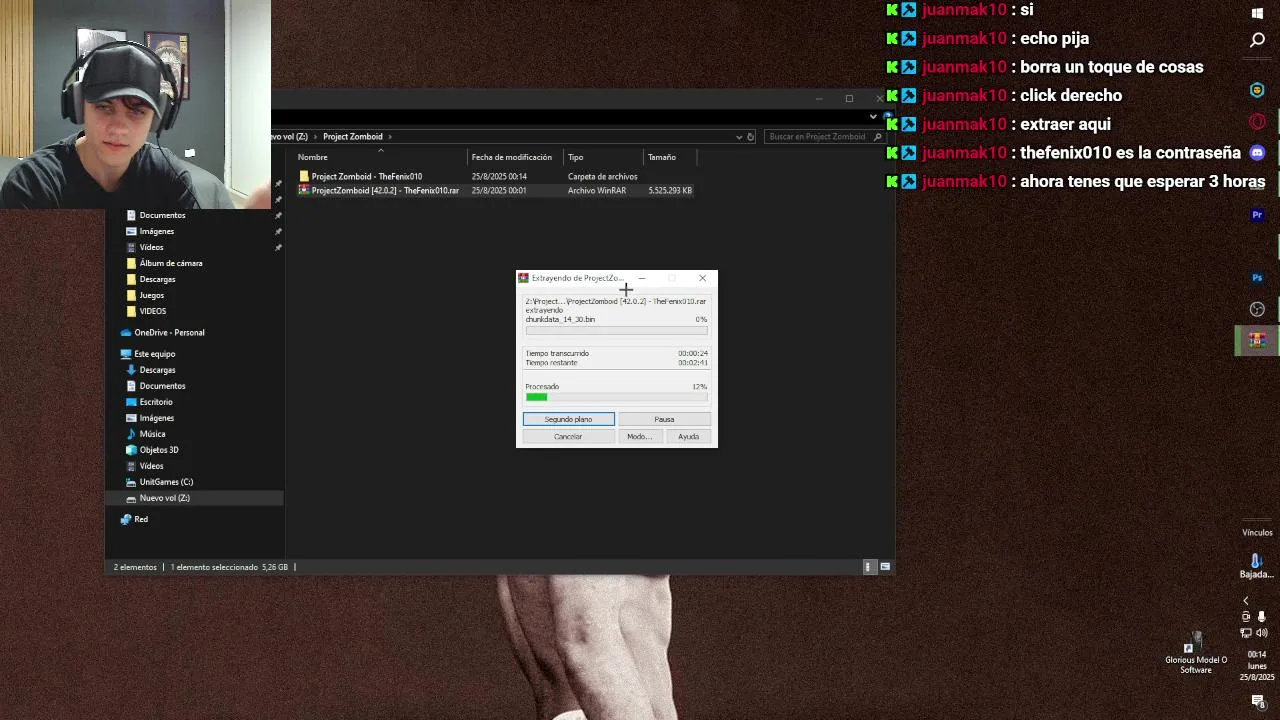Click the WinRAR dialog title bar icon
The height and width of the screenshot is (720, 1280).
523,278
